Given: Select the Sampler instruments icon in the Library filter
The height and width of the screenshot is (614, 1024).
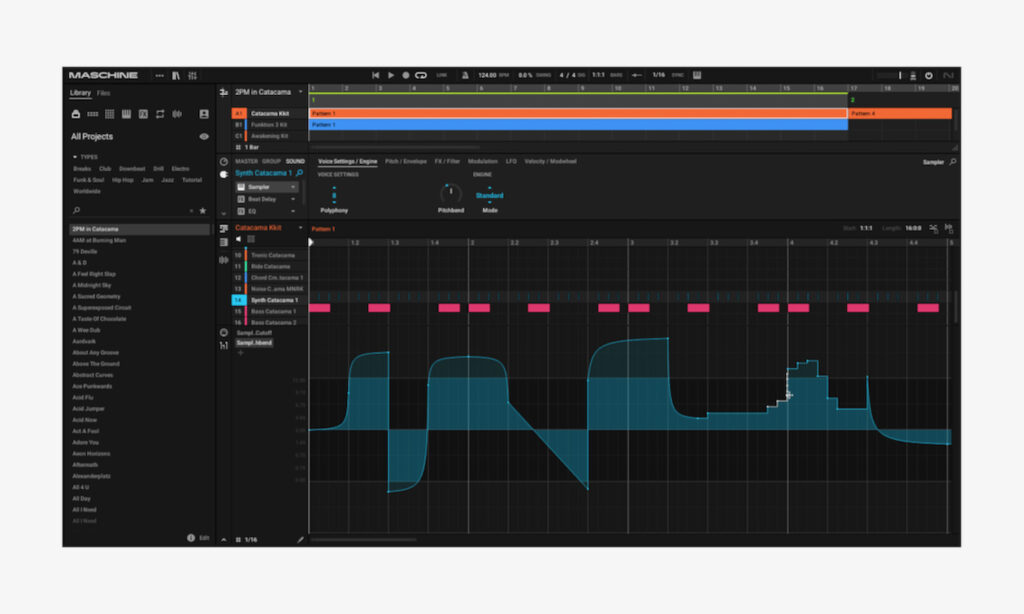Looking at the screenshot, I should click(x=127, y=114).
